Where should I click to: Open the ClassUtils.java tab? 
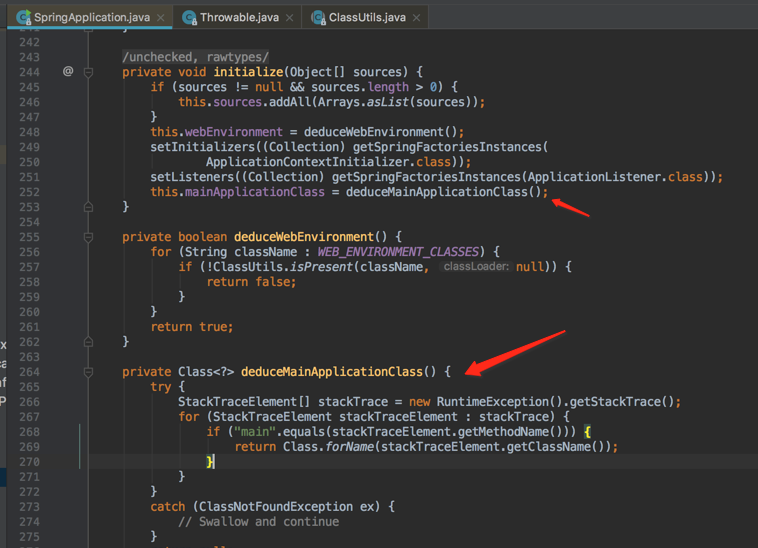point(367,17)
